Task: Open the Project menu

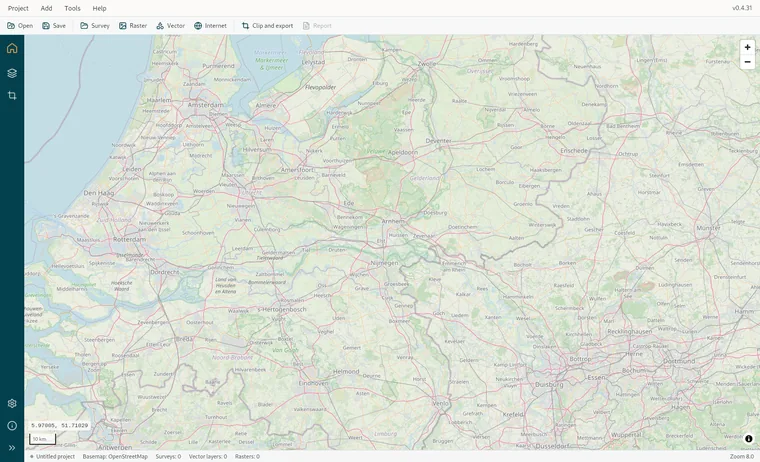Action: point(18,8)
